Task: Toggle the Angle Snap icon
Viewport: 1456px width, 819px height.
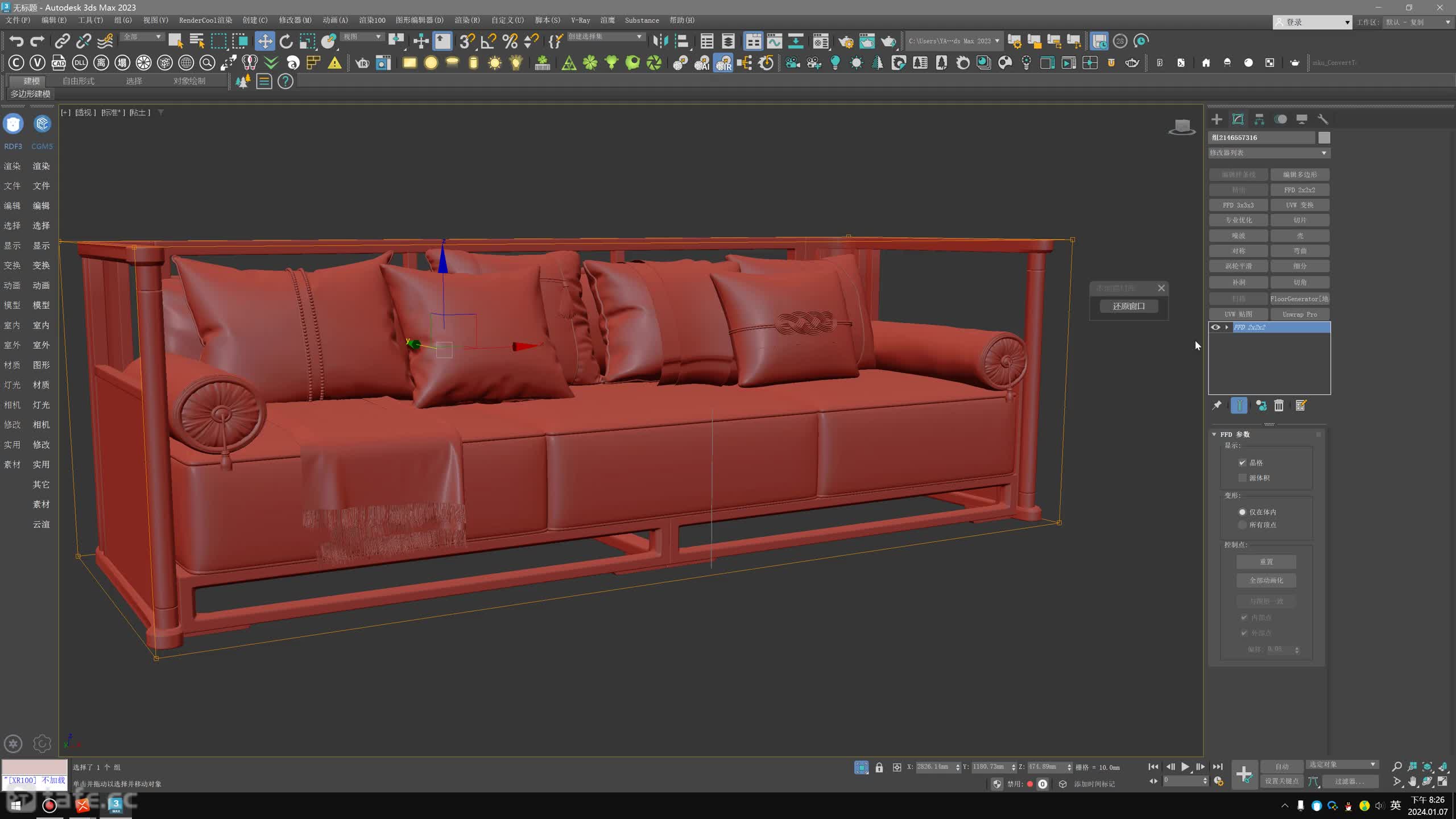Action: click(x=489, y=41)
